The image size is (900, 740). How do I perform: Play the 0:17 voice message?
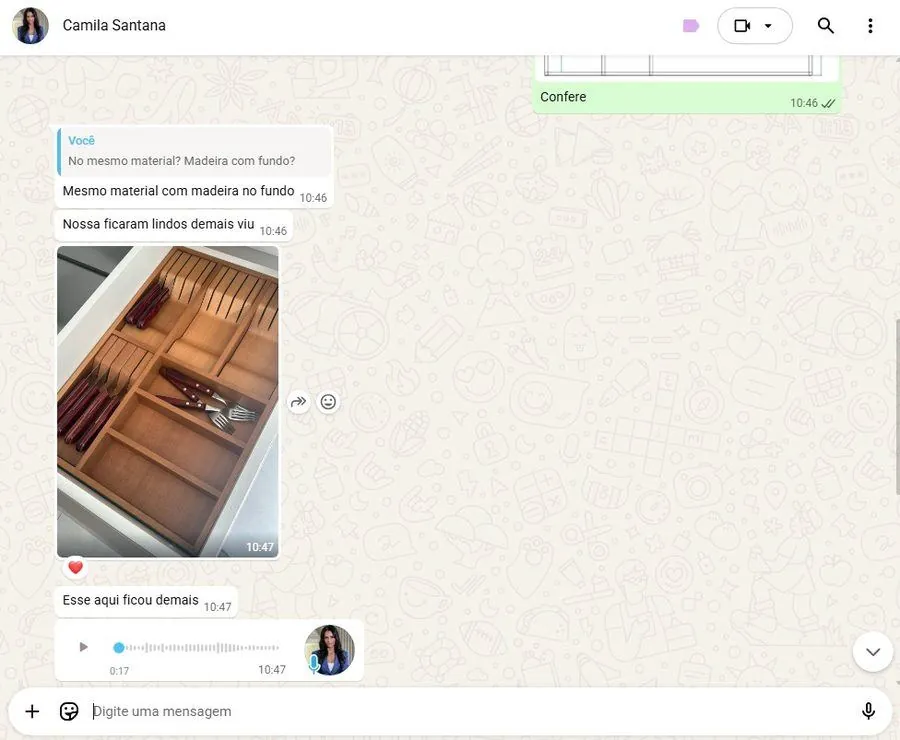pos(83,648)
